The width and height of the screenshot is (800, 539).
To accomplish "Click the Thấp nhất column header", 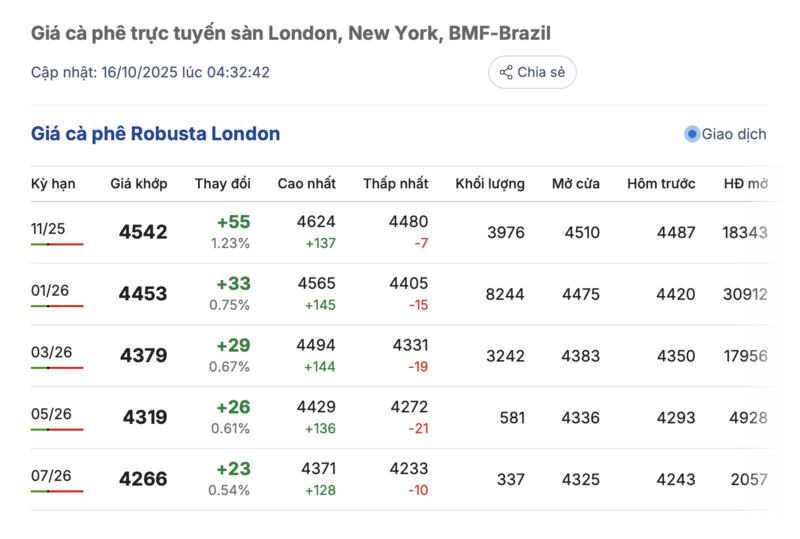I will click(x=396, y=184).
